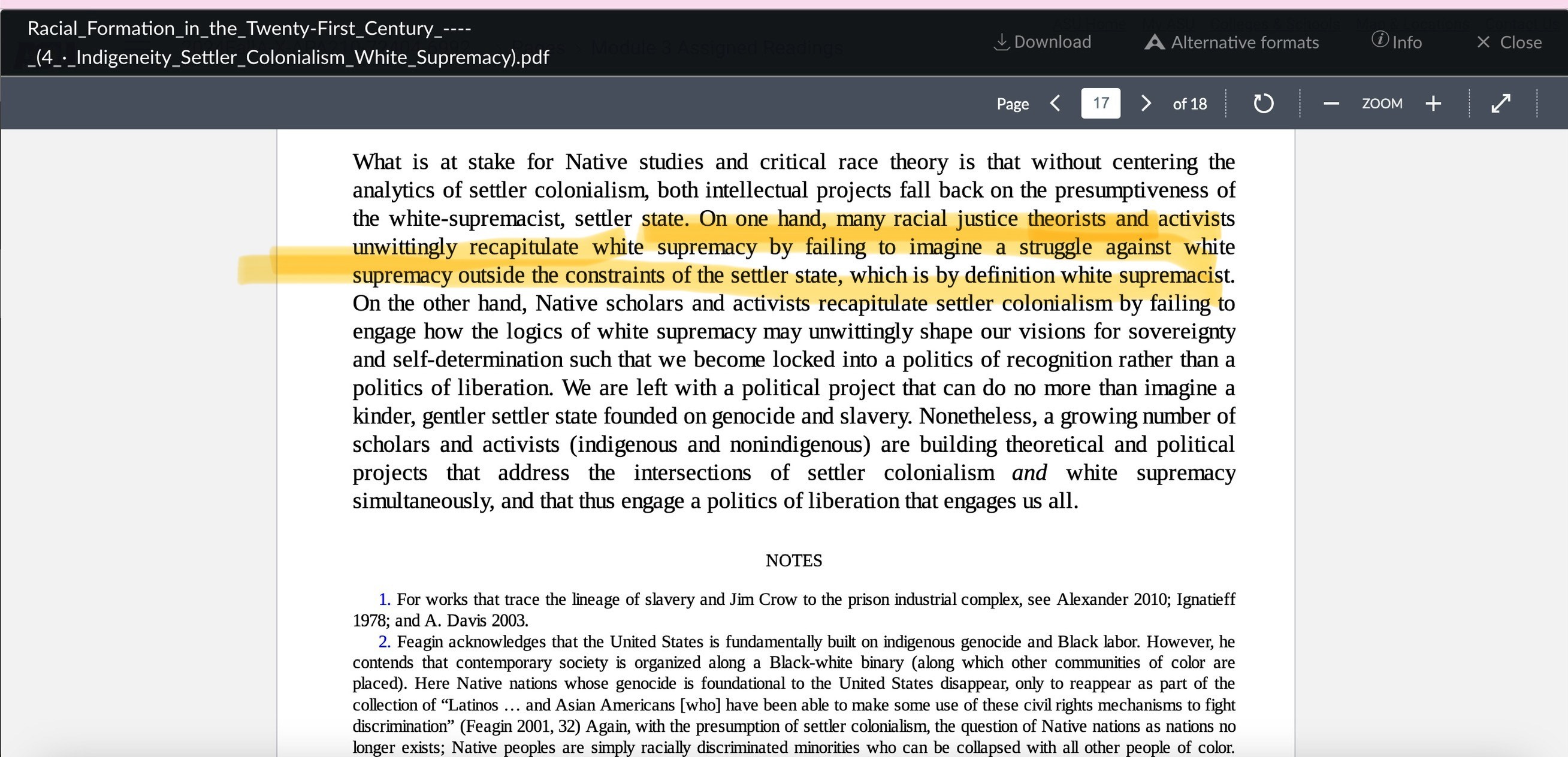Click the page number field showing 17
This screenshot has height=757, width=1568.
(1101, 103)
